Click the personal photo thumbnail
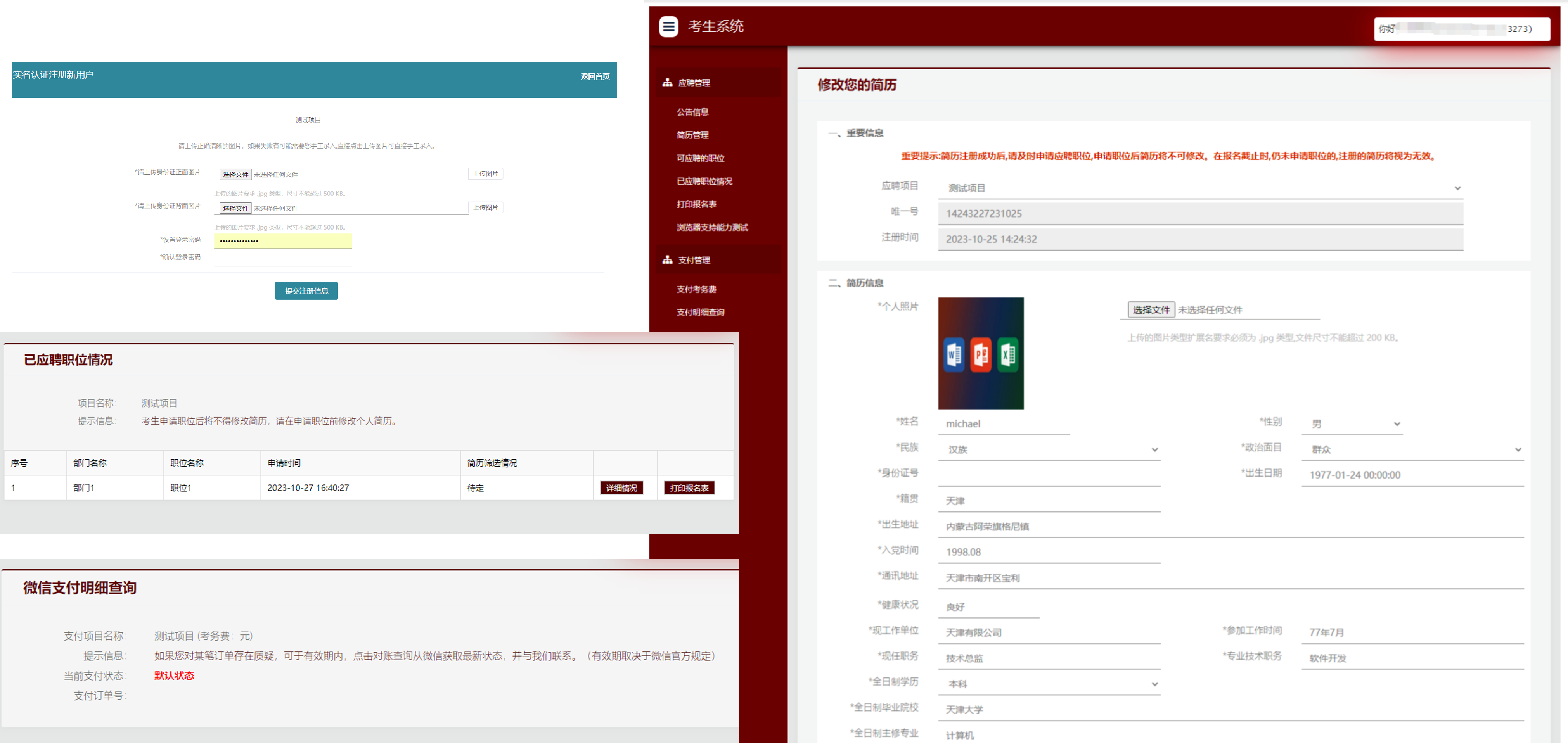Image resolution: width=1568 pixels, height=743 pixels. [x=980, y=353]
